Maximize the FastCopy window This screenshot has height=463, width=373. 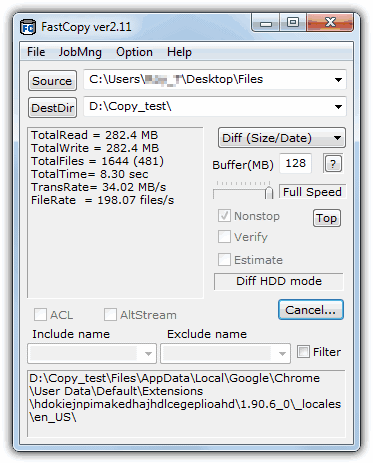point(293,23)
